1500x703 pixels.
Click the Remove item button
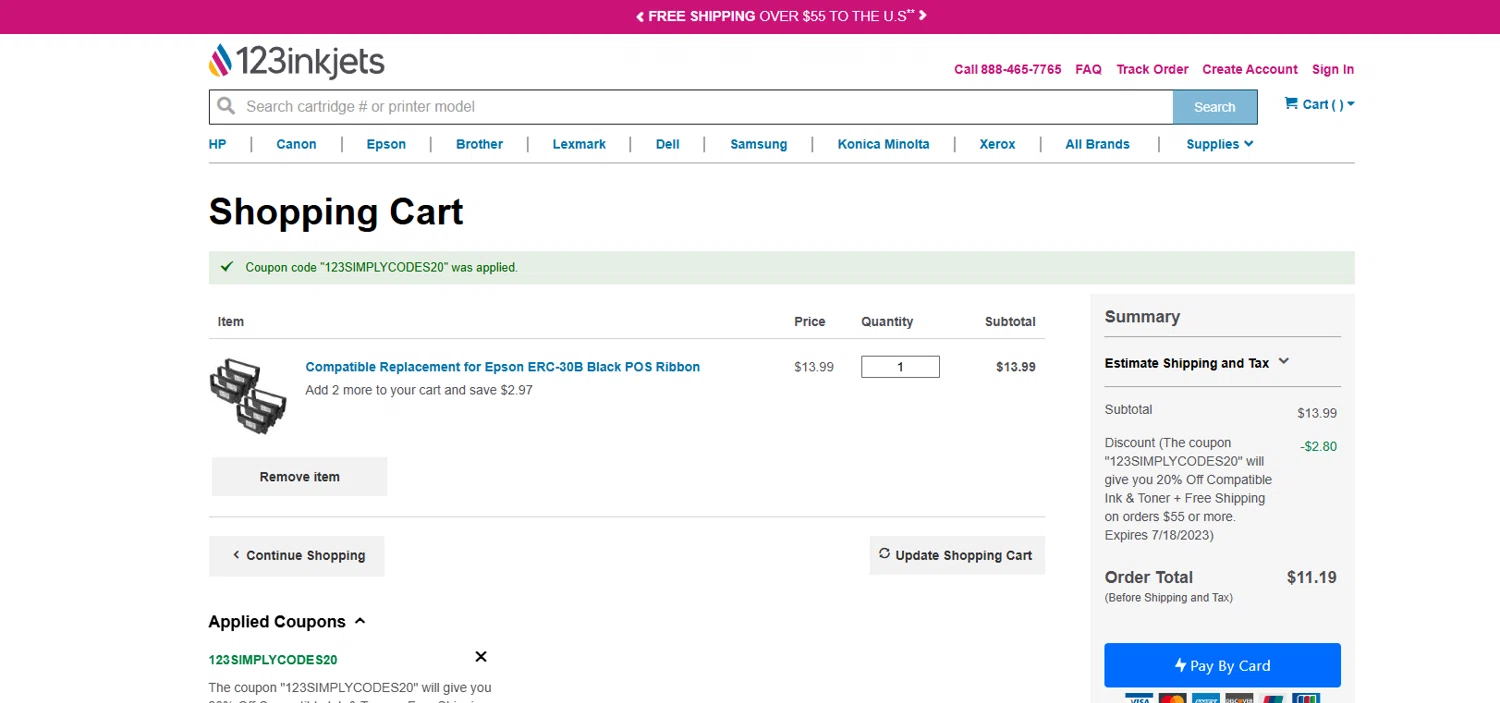pos(299,477)
